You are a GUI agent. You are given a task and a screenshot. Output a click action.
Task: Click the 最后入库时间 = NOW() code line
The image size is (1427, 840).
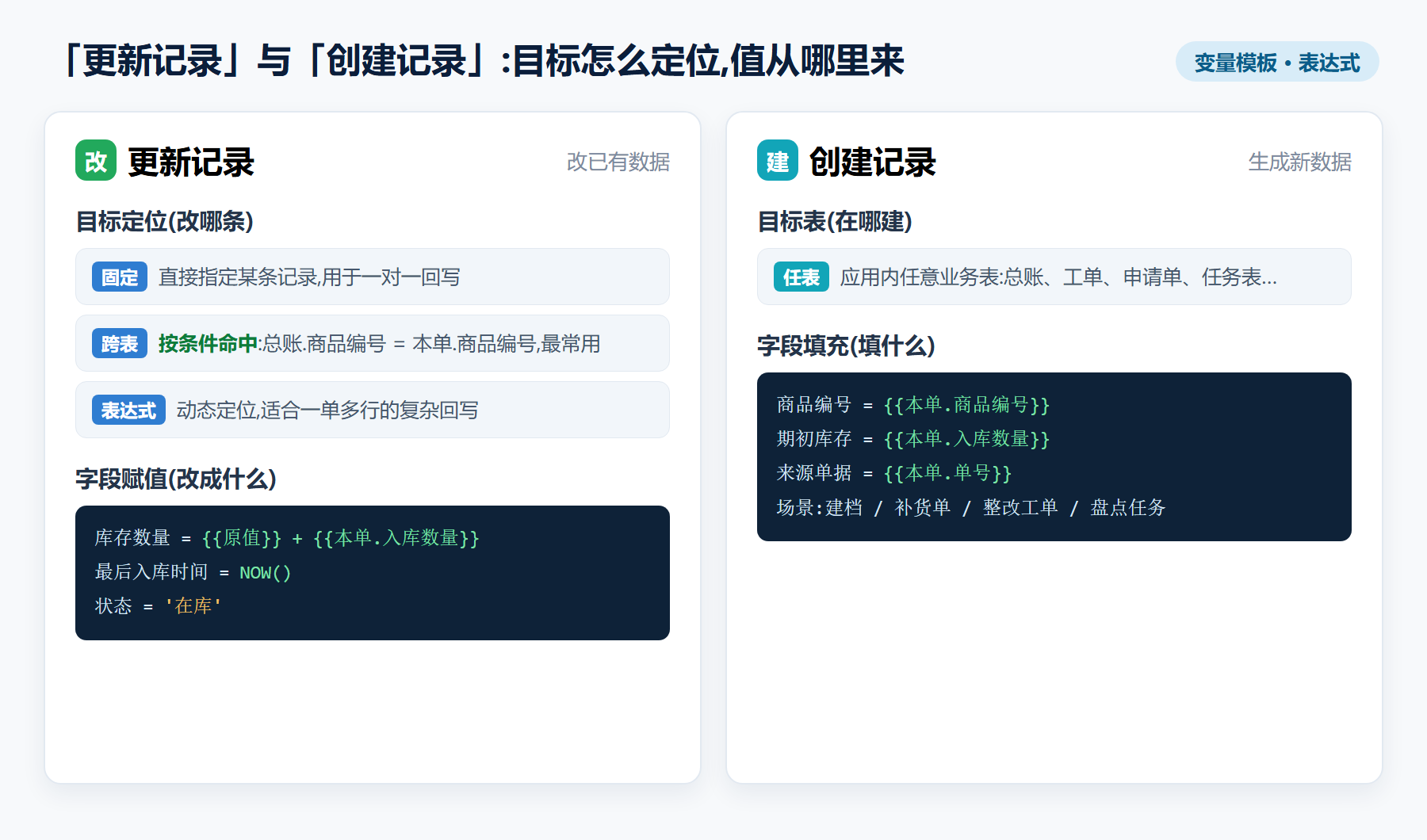(193, 572)
